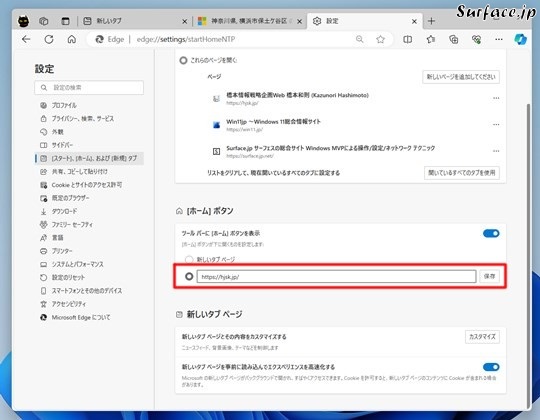
Task: Switch to the 神奈川県 横浜市 tab
Action: point(250,21)
